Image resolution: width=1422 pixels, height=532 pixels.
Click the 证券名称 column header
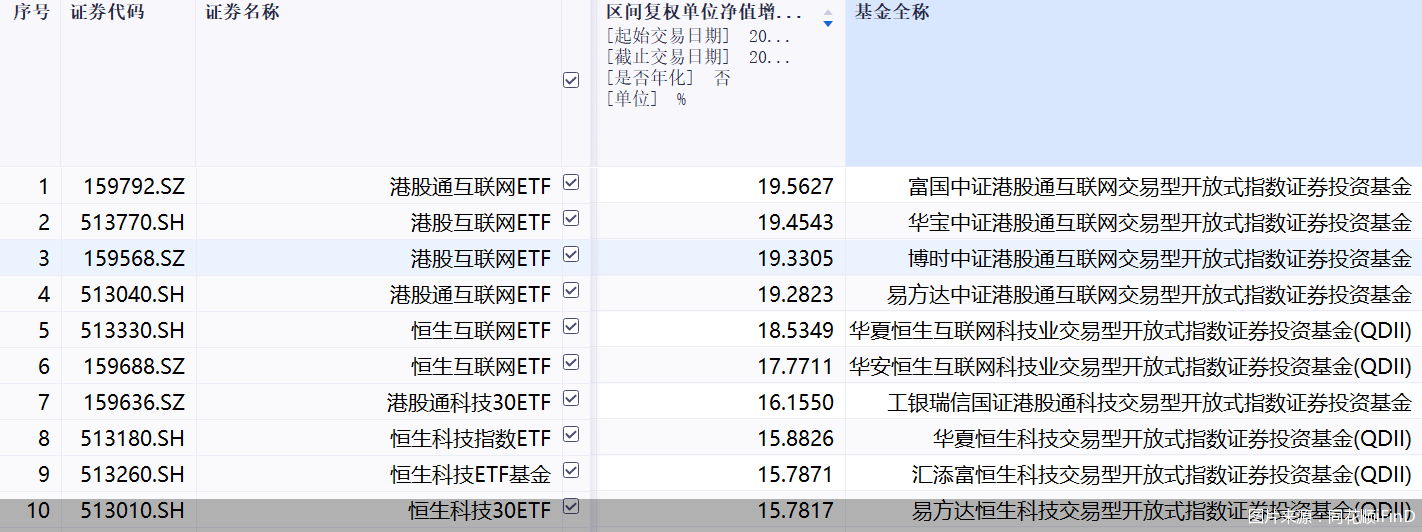pos(242,13)
